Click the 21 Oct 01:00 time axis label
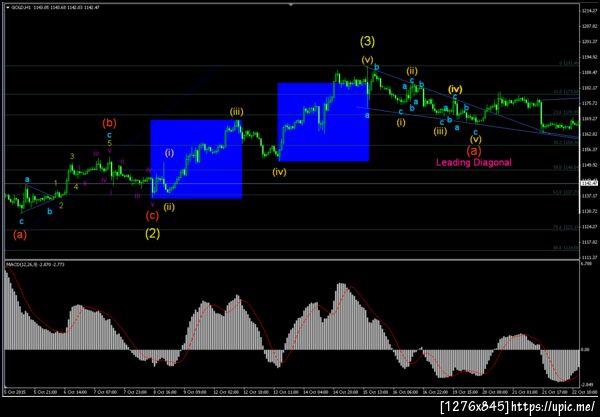 [x=525, y=392]
